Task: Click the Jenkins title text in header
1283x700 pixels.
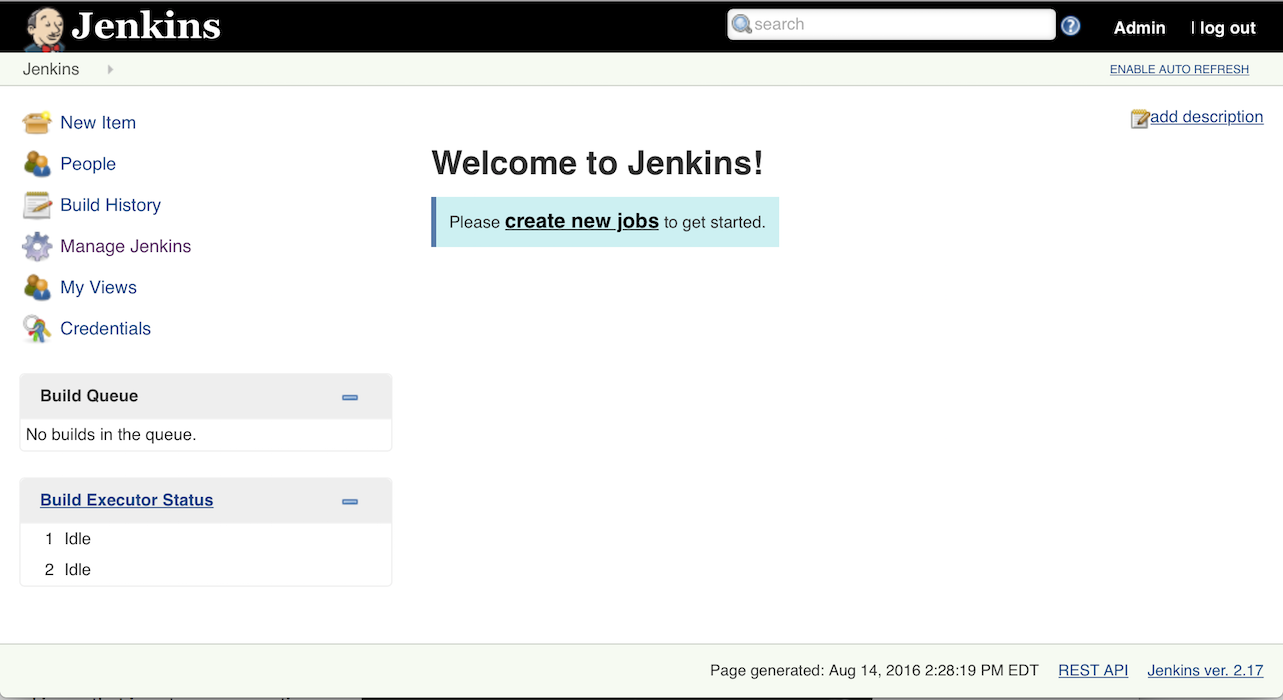Action: click(x=146, y=26)
